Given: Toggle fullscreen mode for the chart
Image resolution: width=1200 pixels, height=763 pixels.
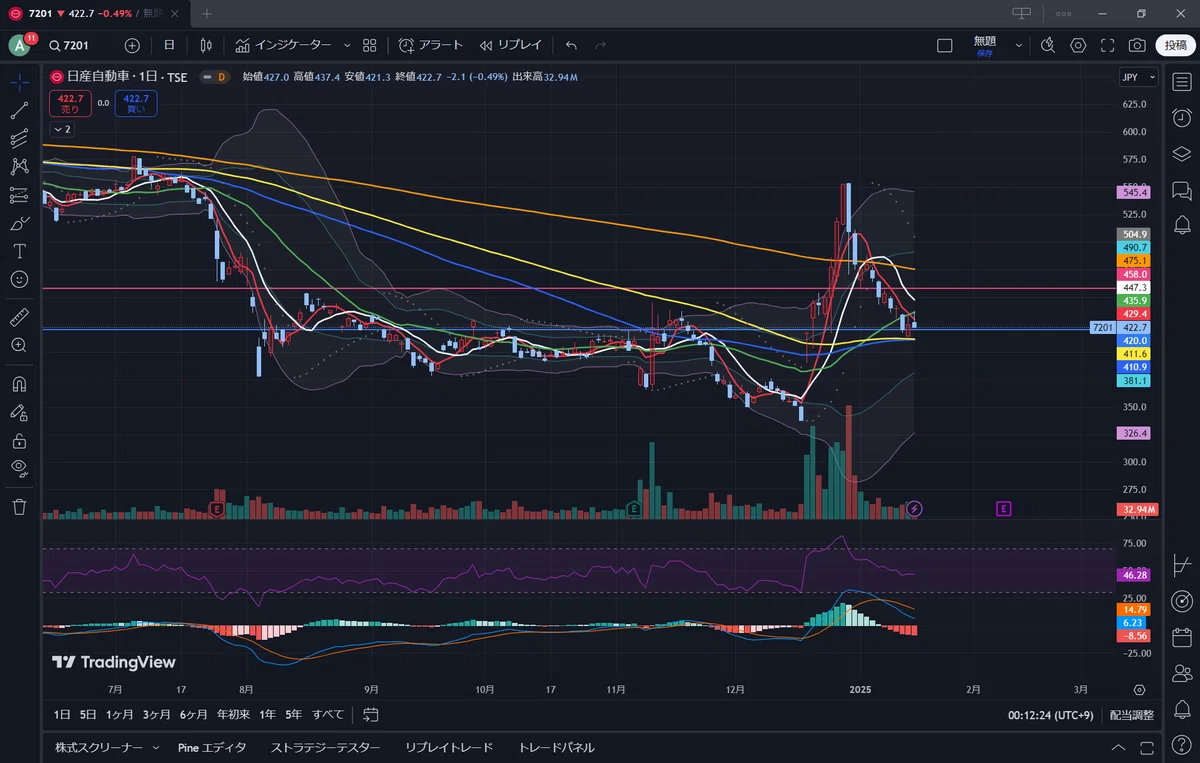Looking at the screenshot, I should tap(1107, 45).
